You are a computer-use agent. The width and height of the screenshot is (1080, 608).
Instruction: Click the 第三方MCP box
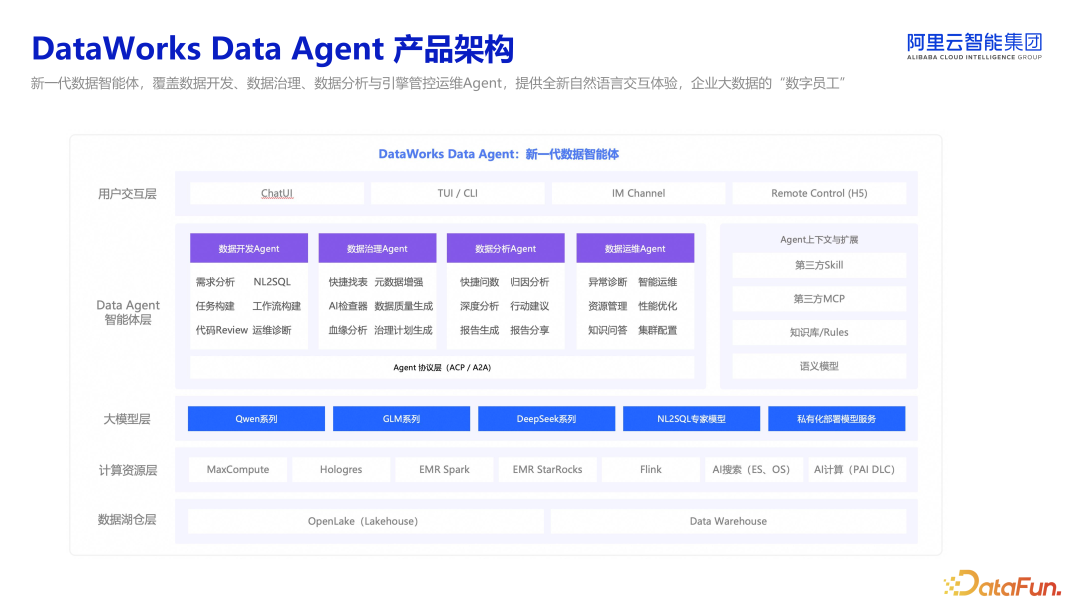point(819,299)
